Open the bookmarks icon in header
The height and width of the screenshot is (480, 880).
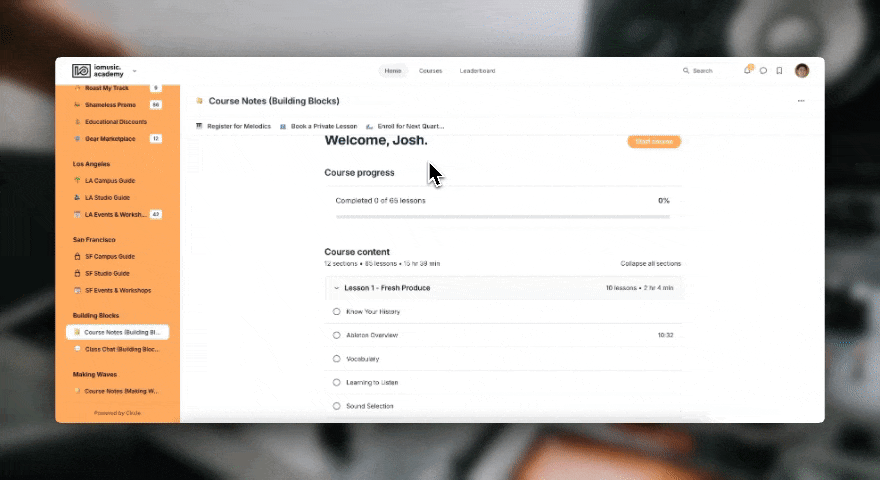pyautogui.click(x=780, y=71)
